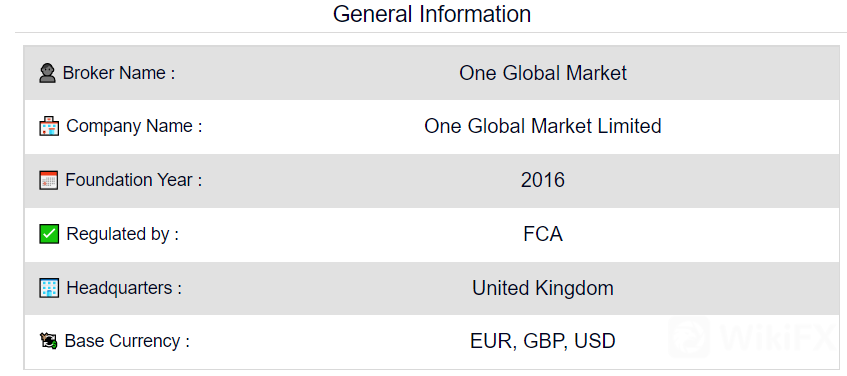Click the Broker Name label
The height and width of the screenshot is (376, 847).
tap(119, 73)
